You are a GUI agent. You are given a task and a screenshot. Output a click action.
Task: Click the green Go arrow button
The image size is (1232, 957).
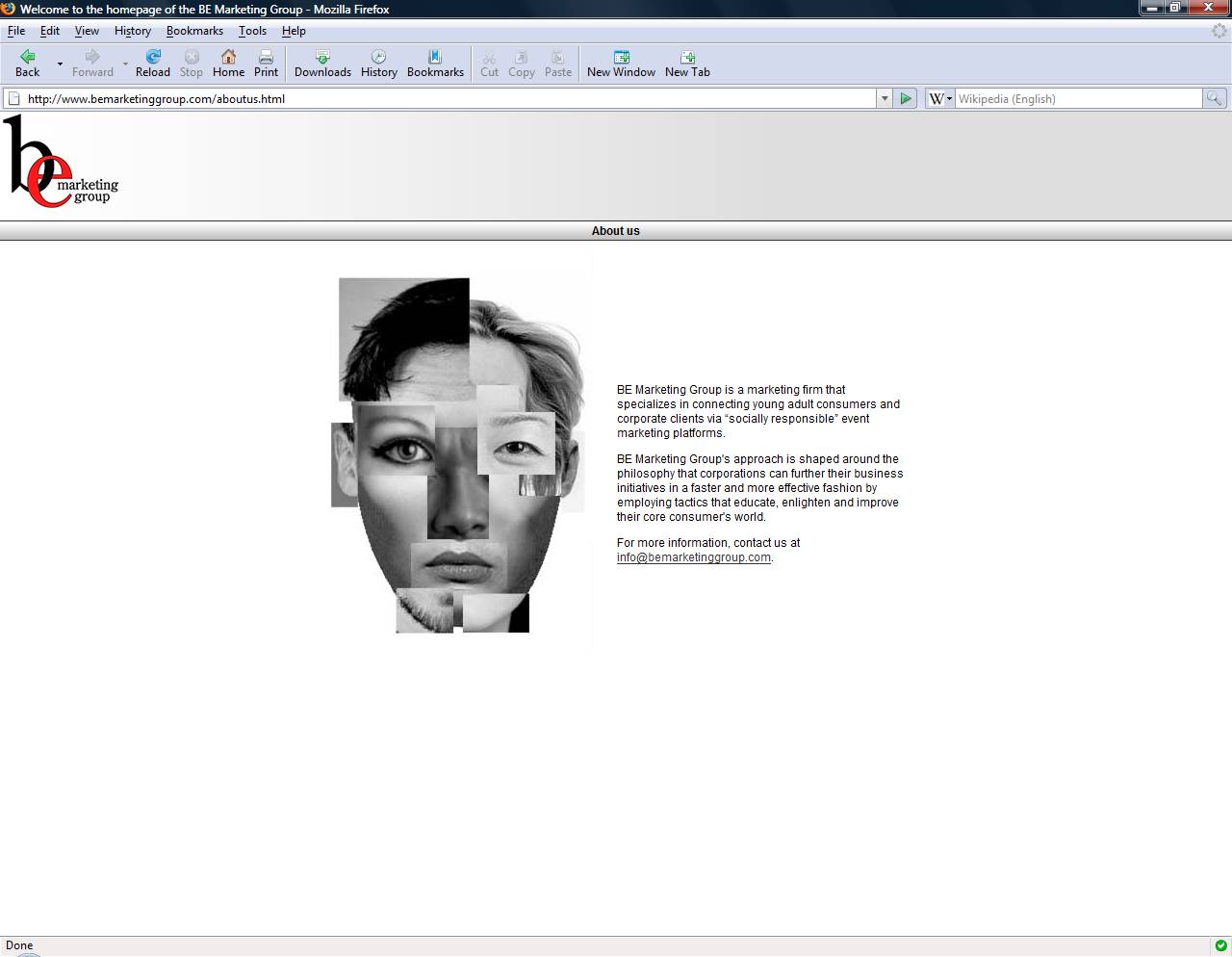(x=906, y=98)
